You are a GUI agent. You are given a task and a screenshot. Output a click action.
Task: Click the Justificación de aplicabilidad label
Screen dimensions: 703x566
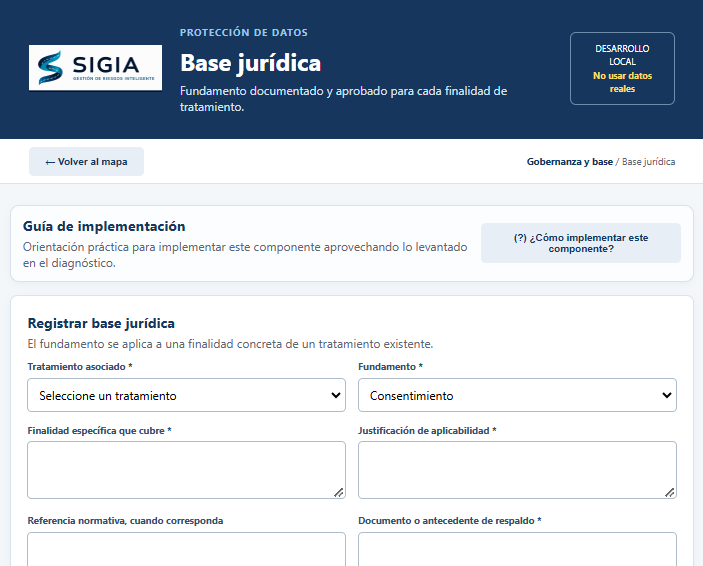pos(427,431)
